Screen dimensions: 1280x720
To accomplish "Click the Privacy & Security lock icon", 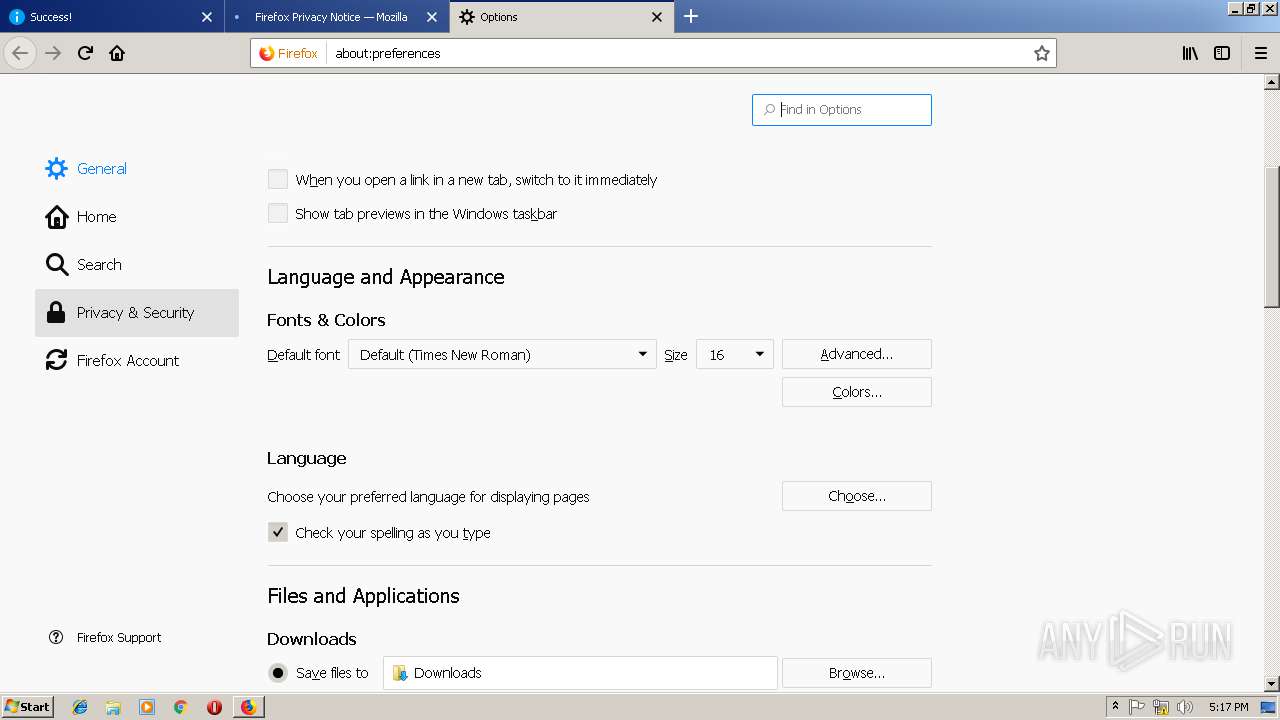I will click(56, 313).
